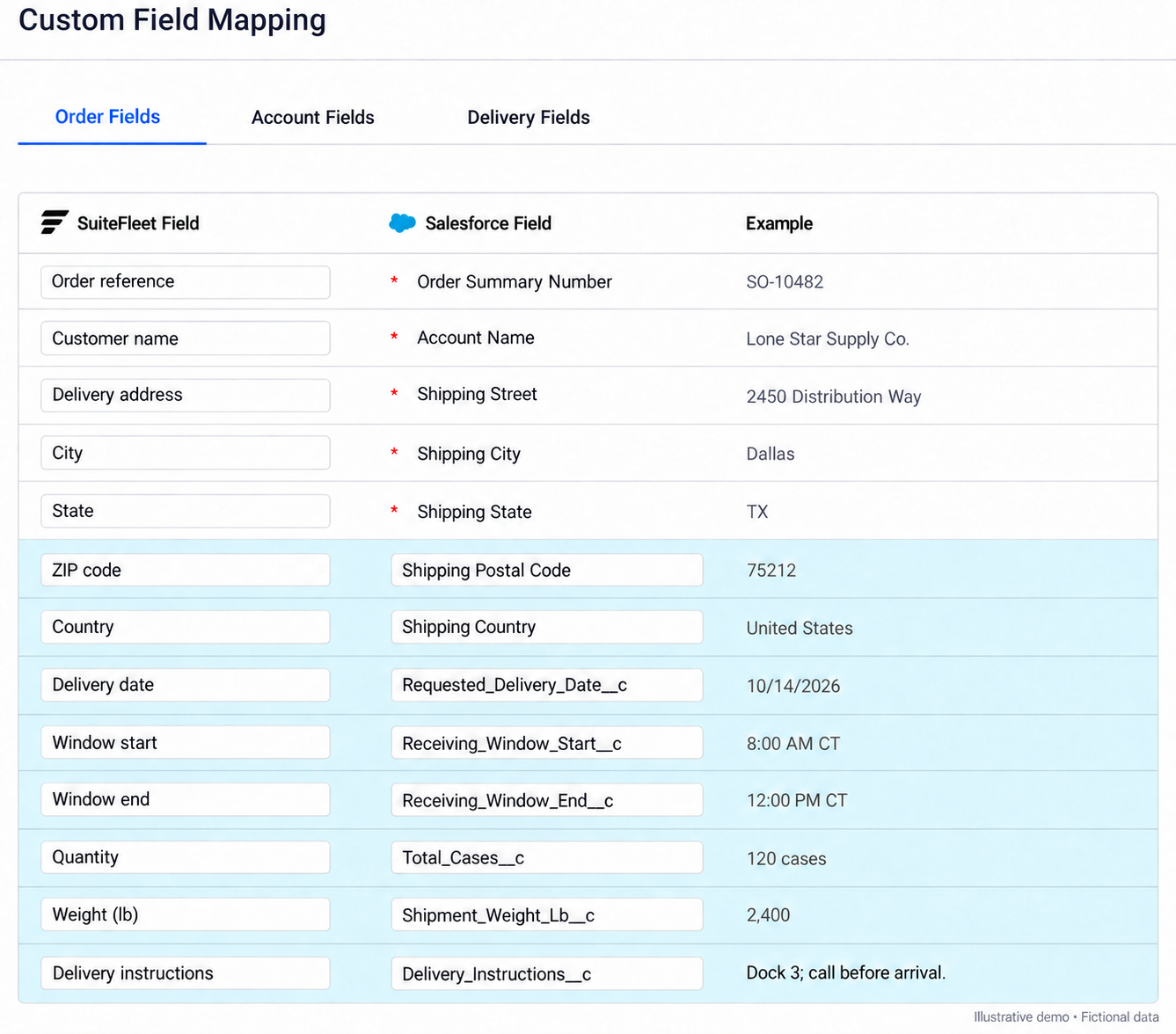The width and height of the screenshot is (1176, 1034).
Task: Open the Delivery Fields tab
Action: 528,118
